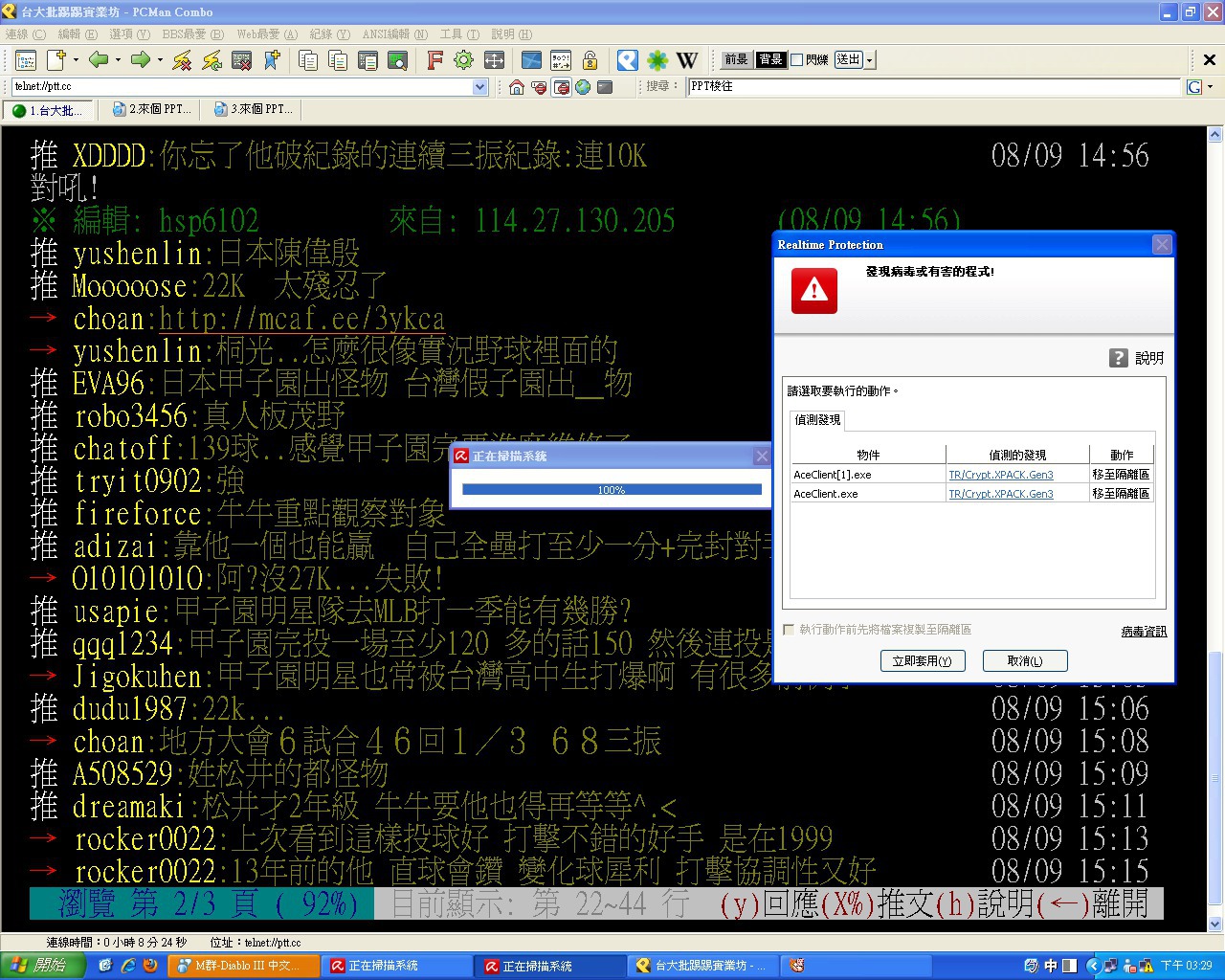
Task: Open the 工具 menu
Action: point(459,34)
